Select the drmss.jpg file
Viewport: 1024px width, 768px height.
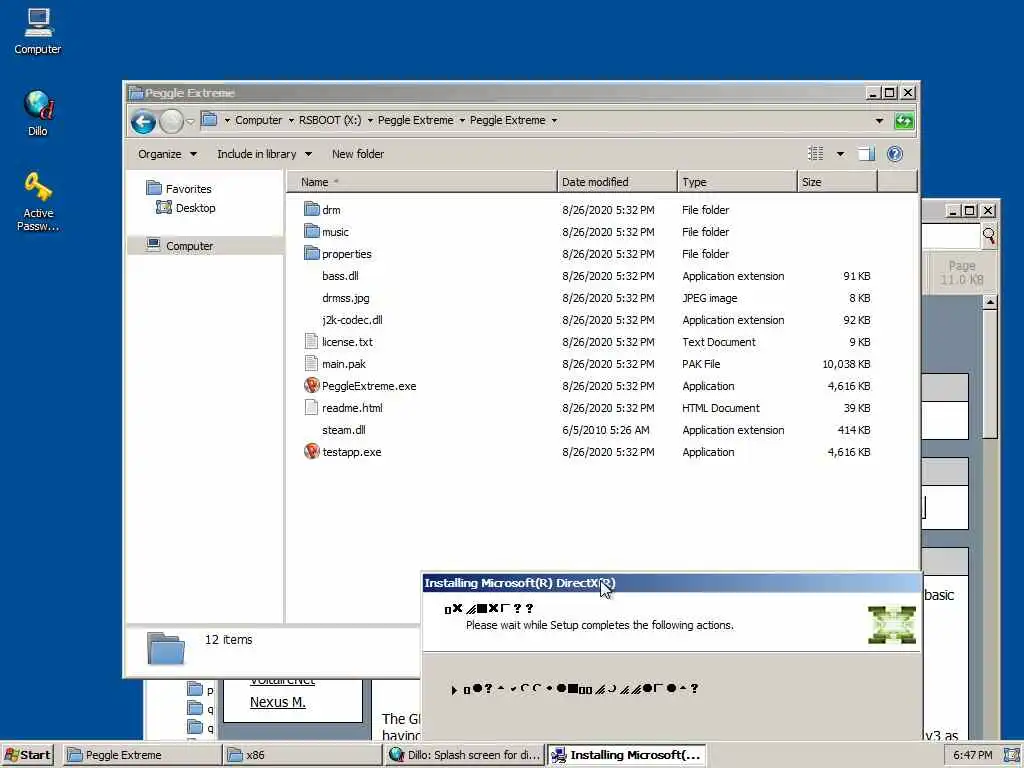point(345,298)
